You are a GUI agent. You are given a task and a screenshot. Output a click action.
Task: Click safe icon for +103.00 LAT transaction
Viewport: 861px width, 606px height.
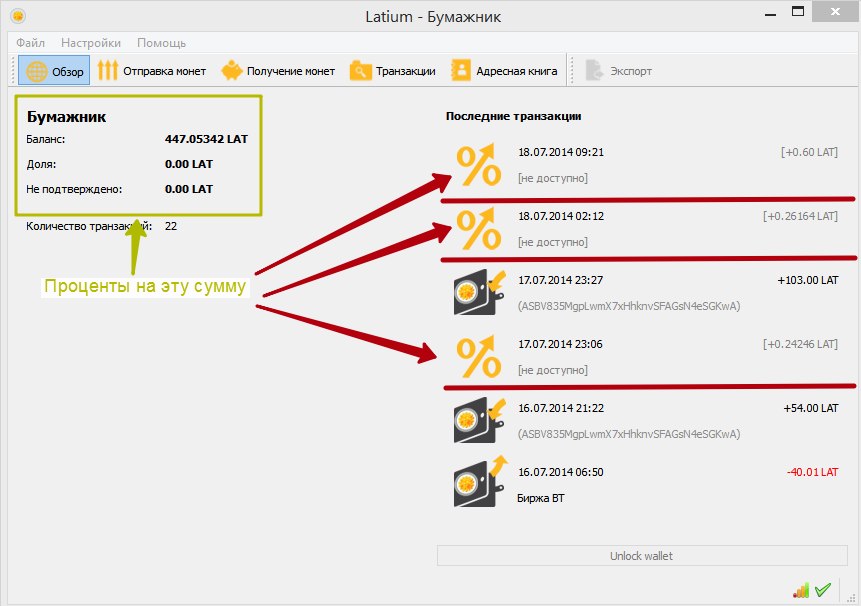tap(479, 292)
